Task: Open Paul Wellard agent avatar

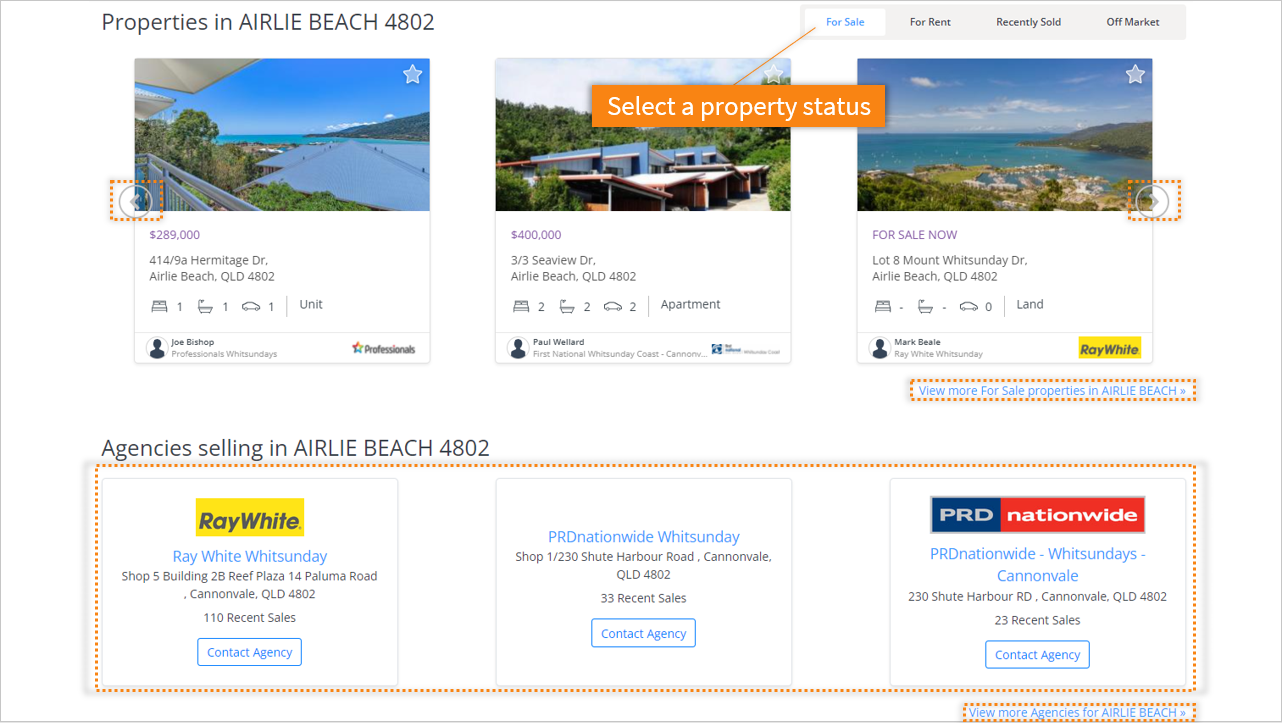Action: (518, 348)
